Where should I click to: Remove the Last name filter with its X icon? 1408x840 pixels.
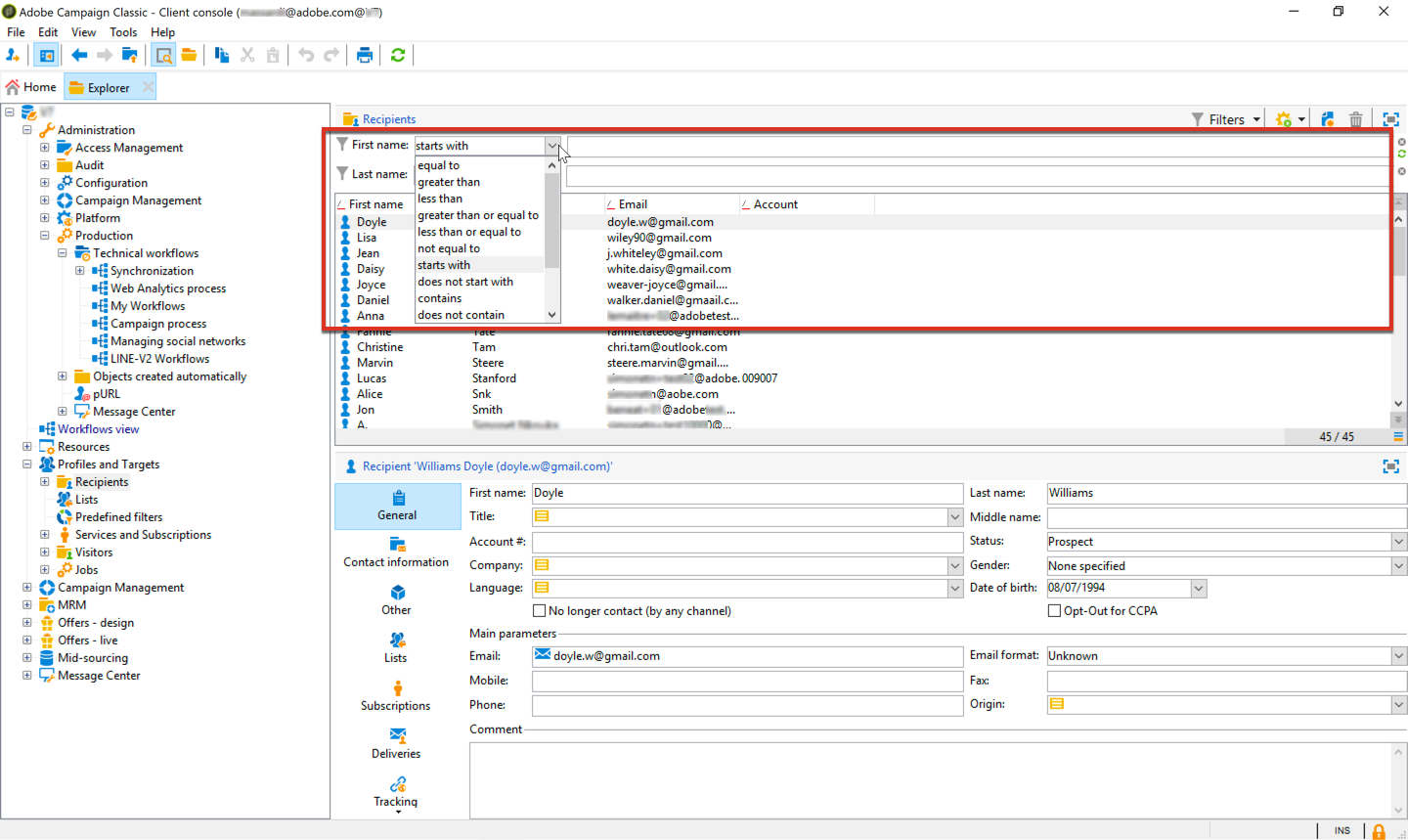pyautogui.click(x=1401, y=171)
